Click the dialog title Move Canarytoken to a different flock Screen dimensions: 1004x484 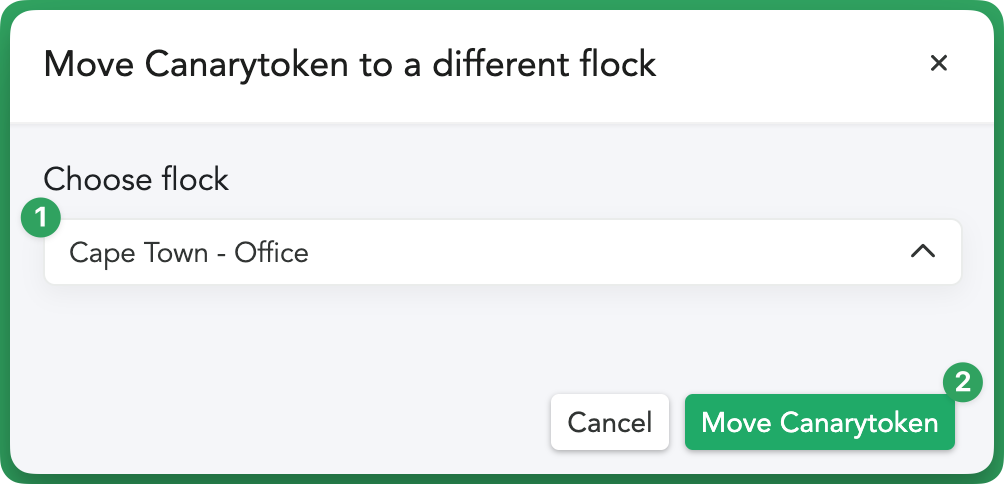pos(350,64)
